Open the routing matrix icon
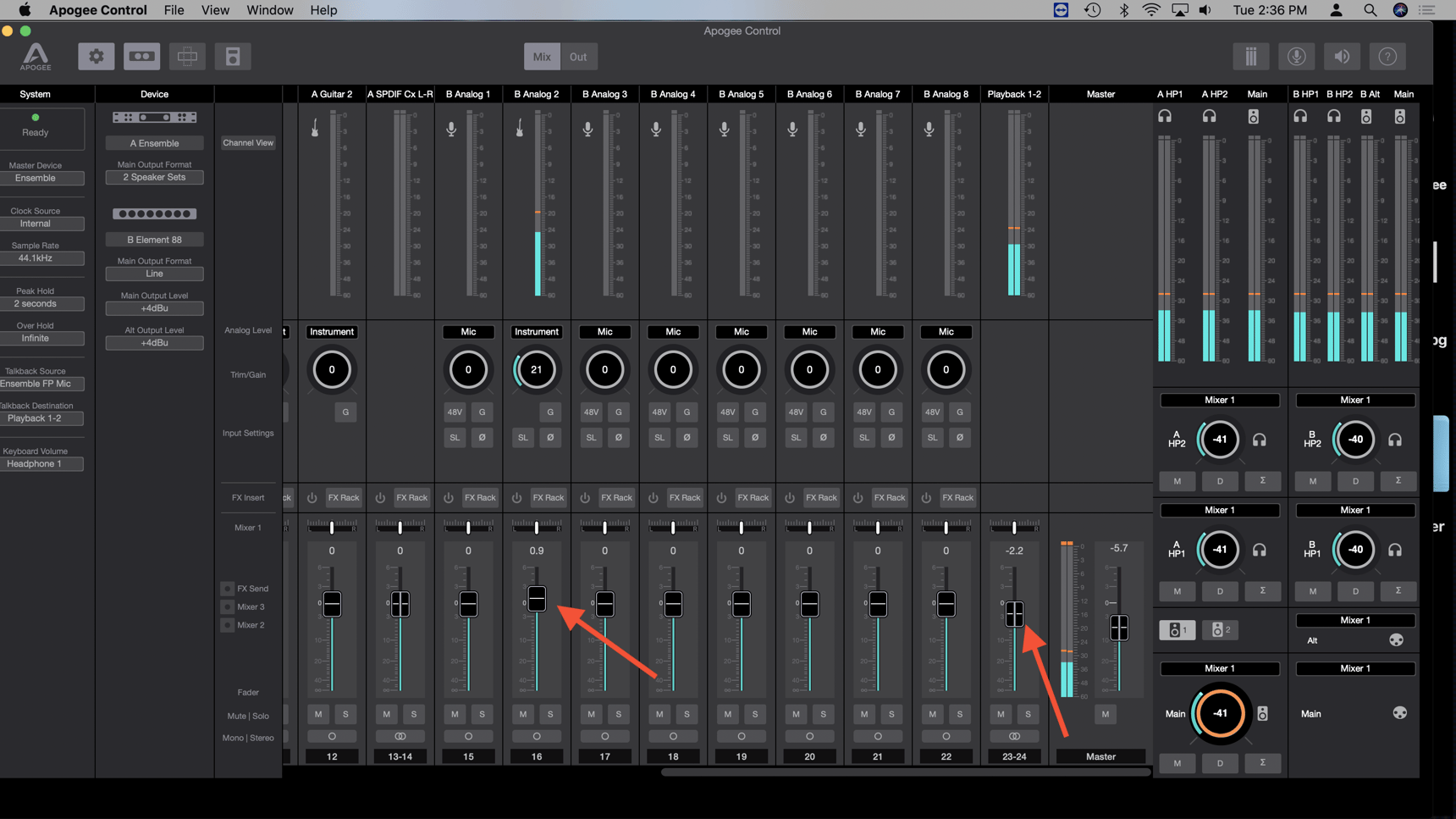The image size is (1456, 819). click(x=187, y=56)
